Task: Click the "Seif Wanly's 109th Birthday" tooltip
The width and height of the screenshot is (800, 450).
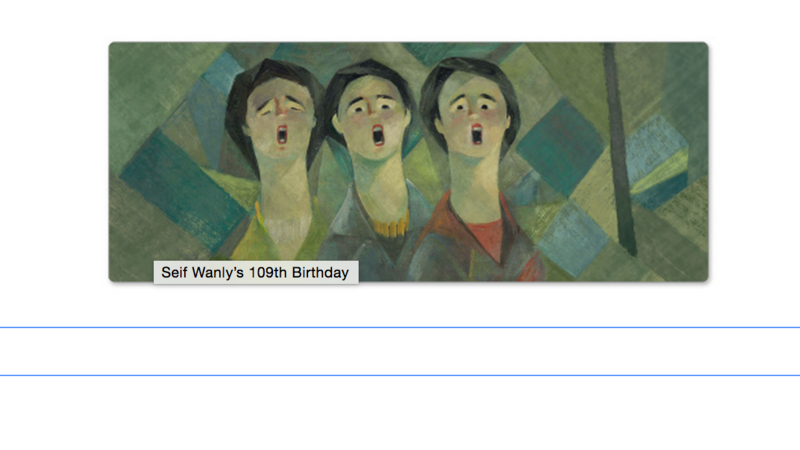Action: coord(255,272)
